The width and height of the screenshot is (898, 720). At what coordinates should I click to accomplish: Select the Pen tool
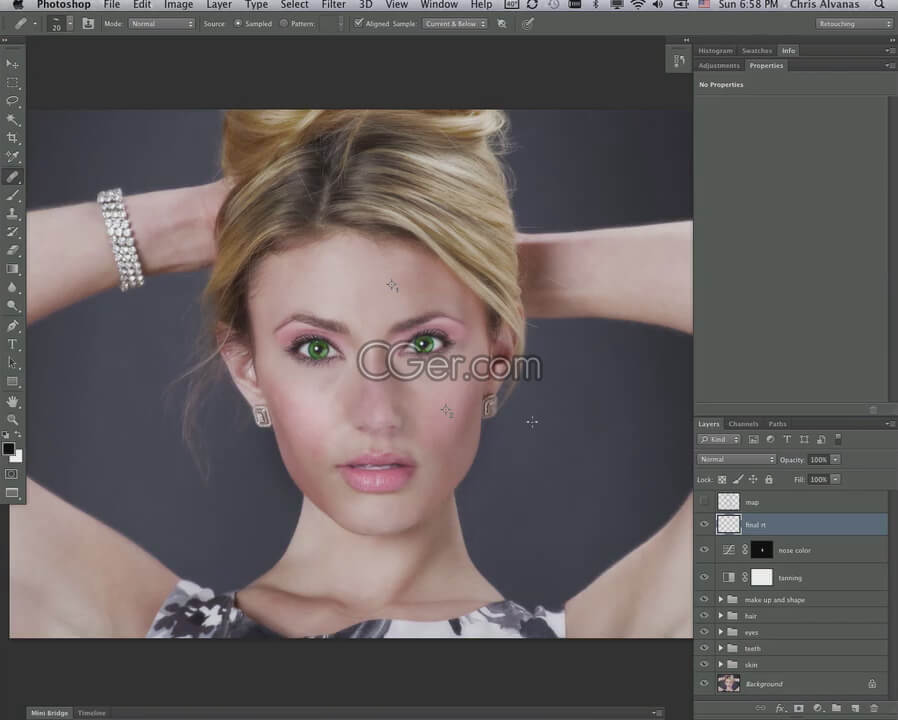coord(12,325)
